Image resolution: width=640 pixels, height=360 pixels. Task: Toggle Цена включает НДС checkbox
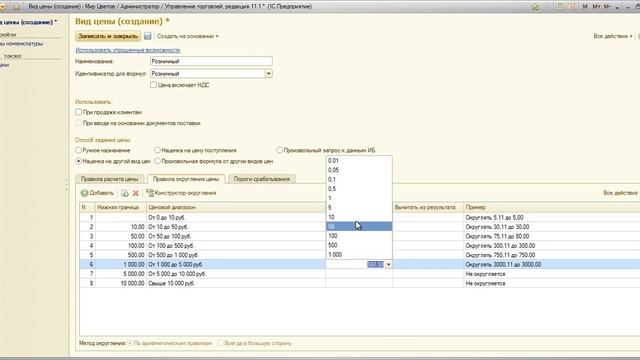coord(153,85)
